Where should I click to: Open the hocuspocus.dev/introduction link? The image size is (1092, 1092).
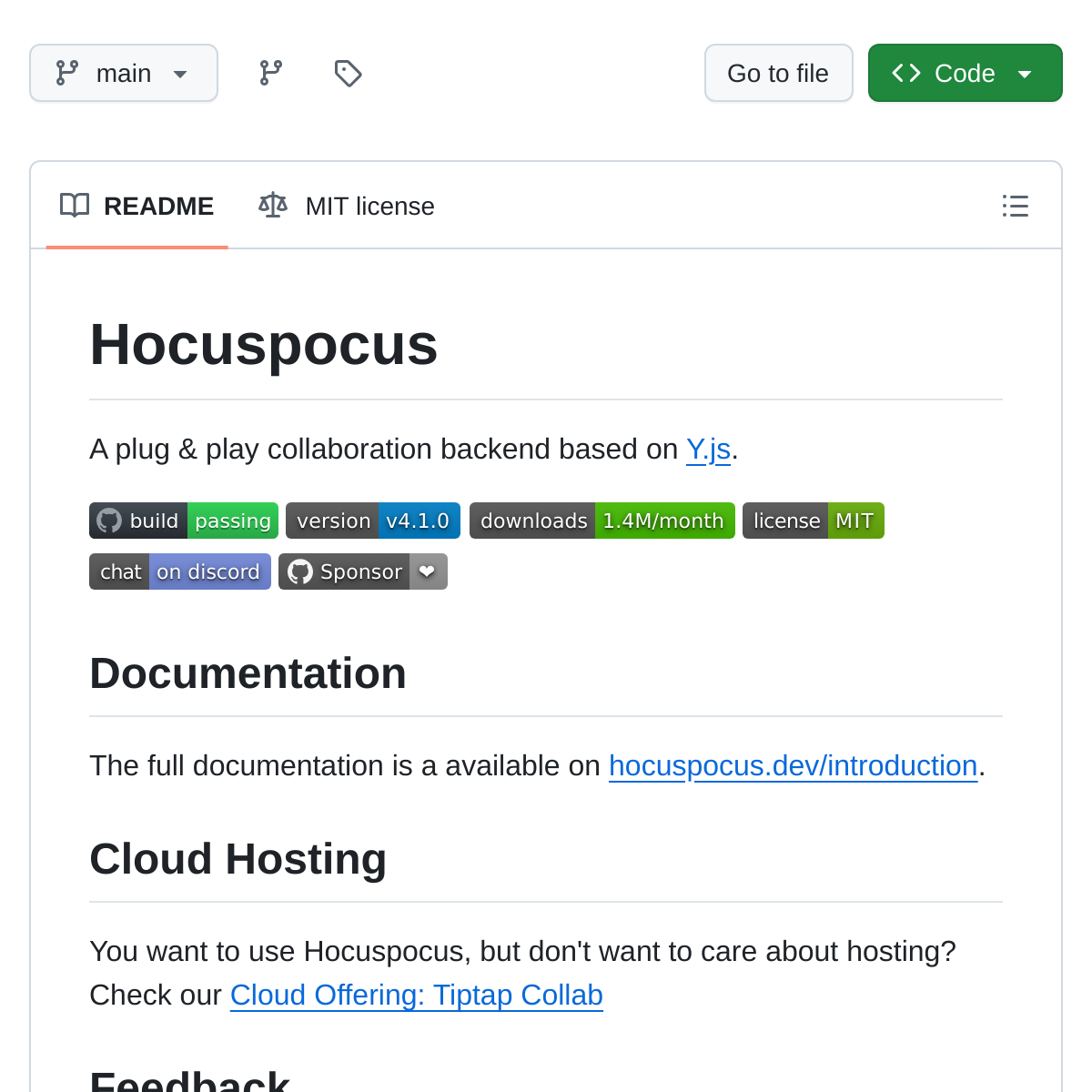click(794, 765)
